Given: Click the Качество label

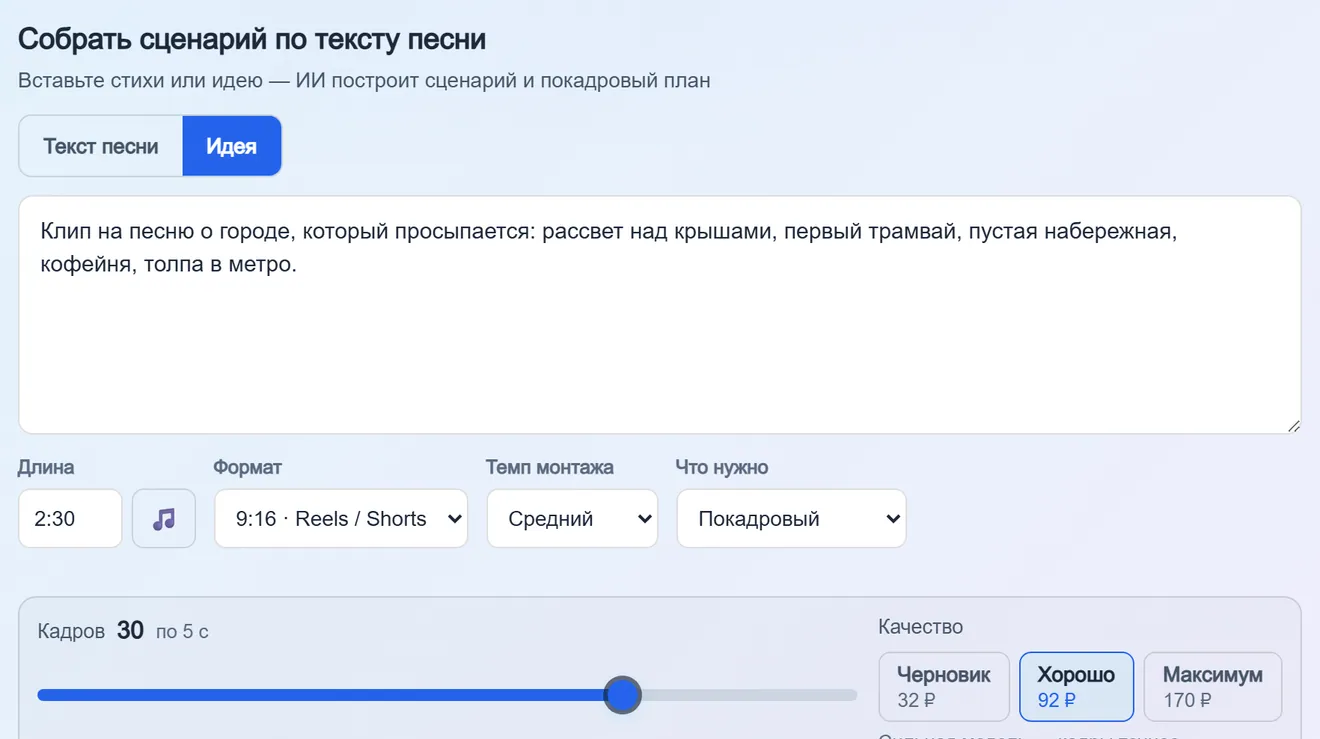Looking at the screenshot, I should click(920, 627).
